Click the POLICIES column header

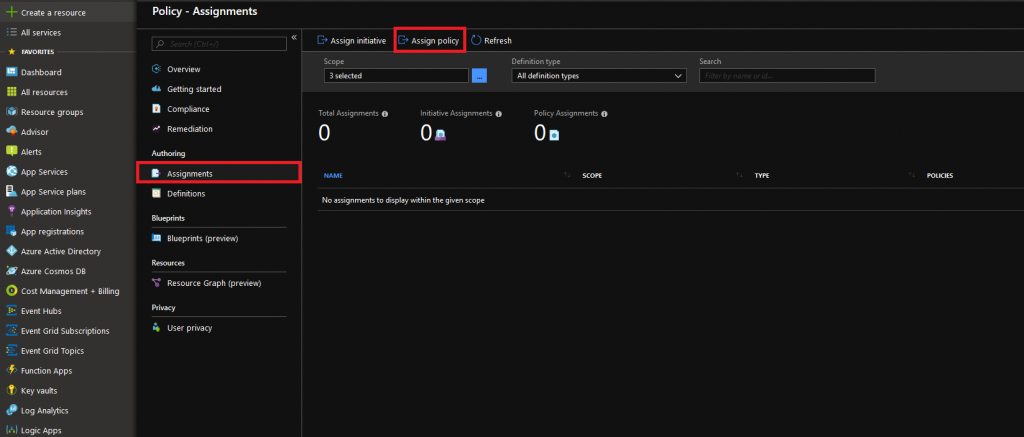(940, 176)
